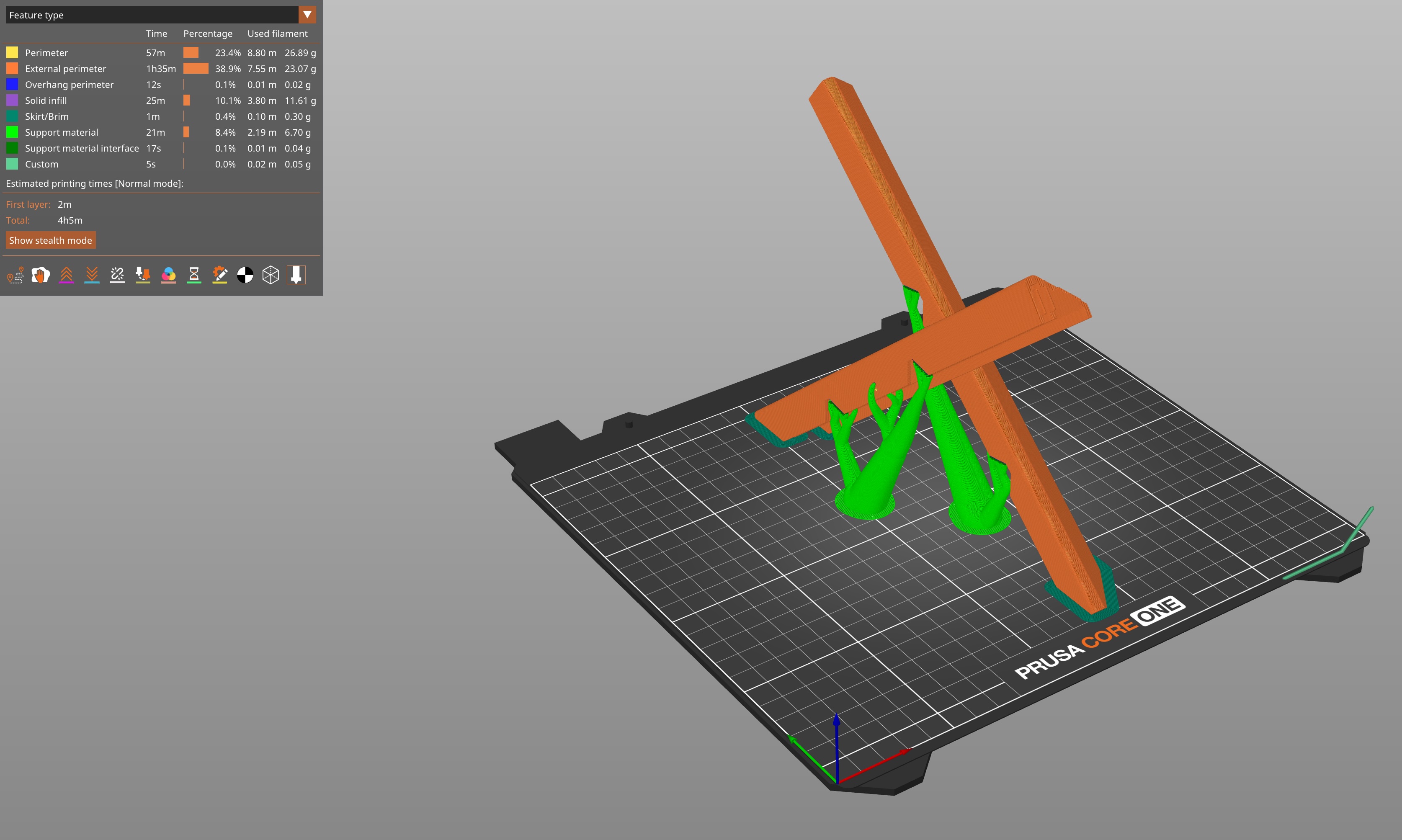Toggle Tool marker nozzle icon
This screenshot has height=840, width=1402.
296,275
